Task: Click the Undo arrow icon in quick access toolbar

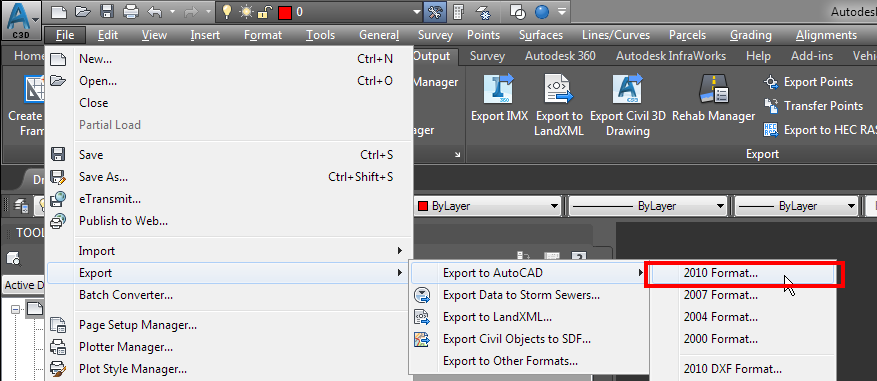Action: point(155,12)
